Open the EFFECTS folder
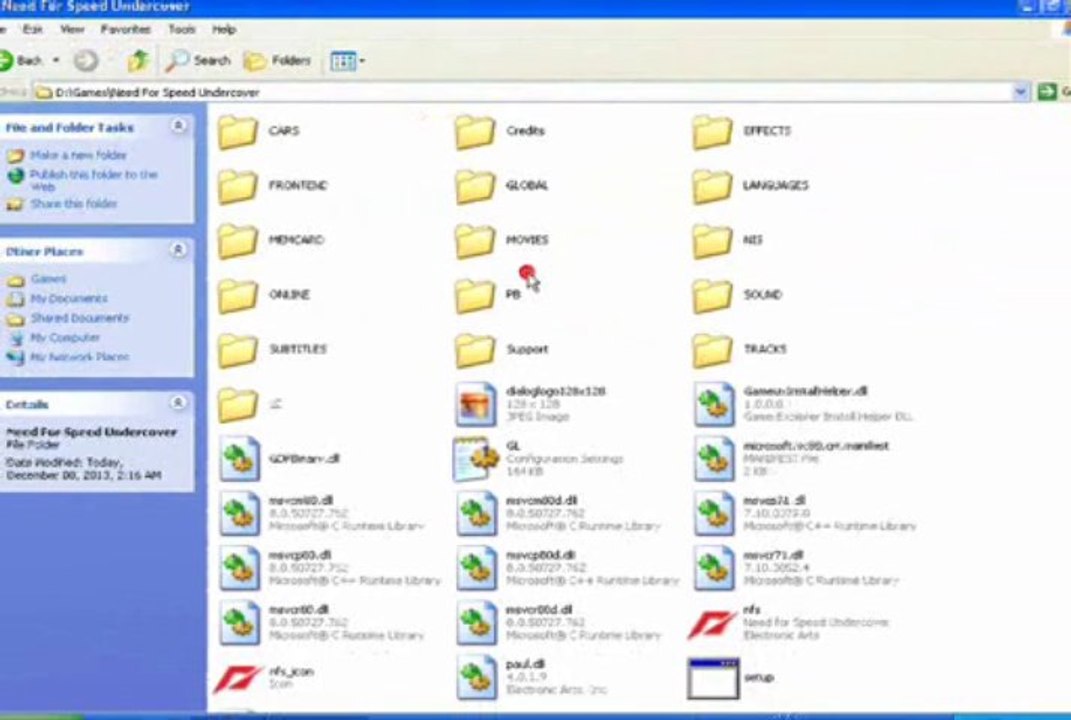This screenshot has height=720, width=1071. [x=742, y=131]
